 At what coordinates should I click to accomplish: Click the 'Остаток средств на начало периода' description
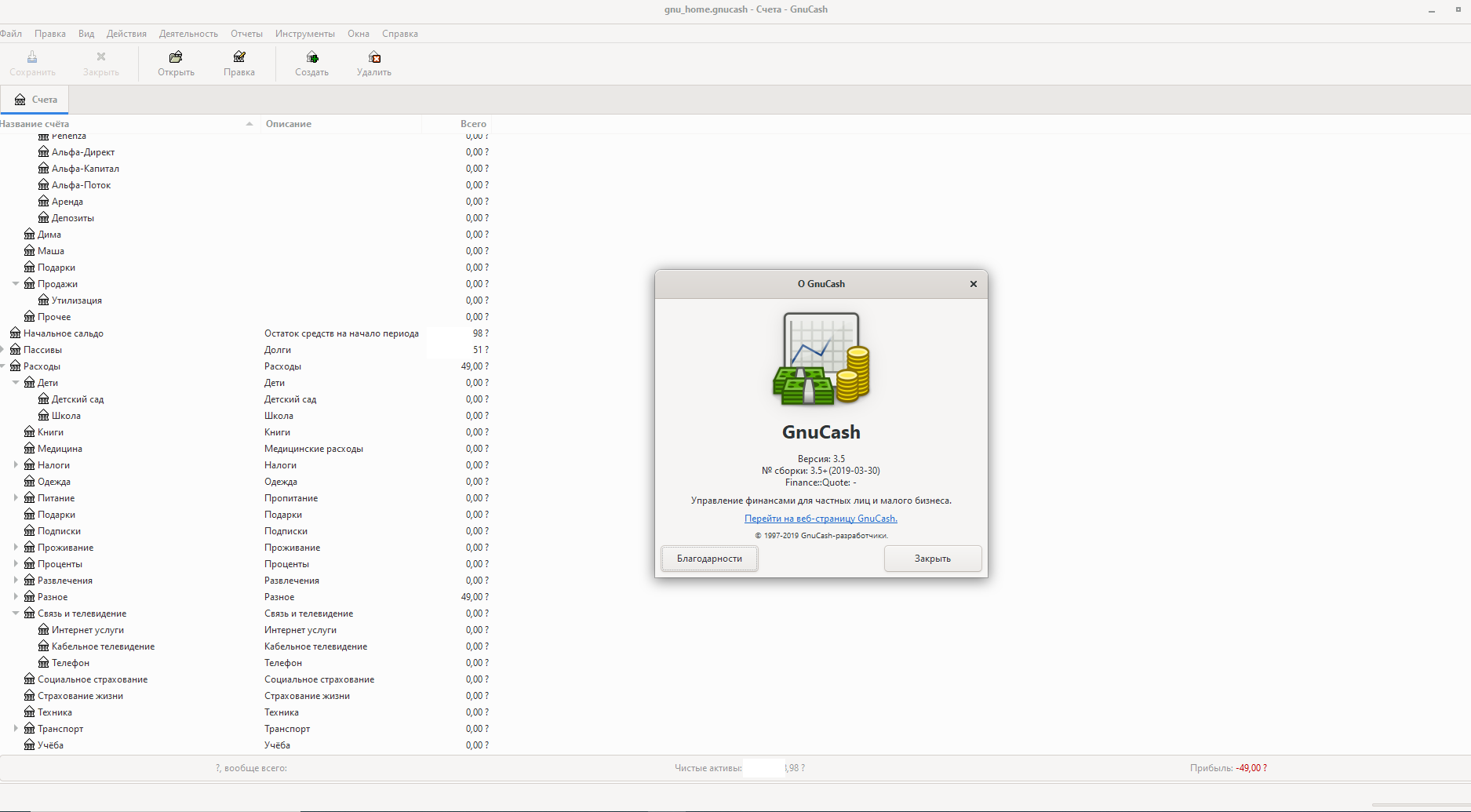(x=341, y=333)
